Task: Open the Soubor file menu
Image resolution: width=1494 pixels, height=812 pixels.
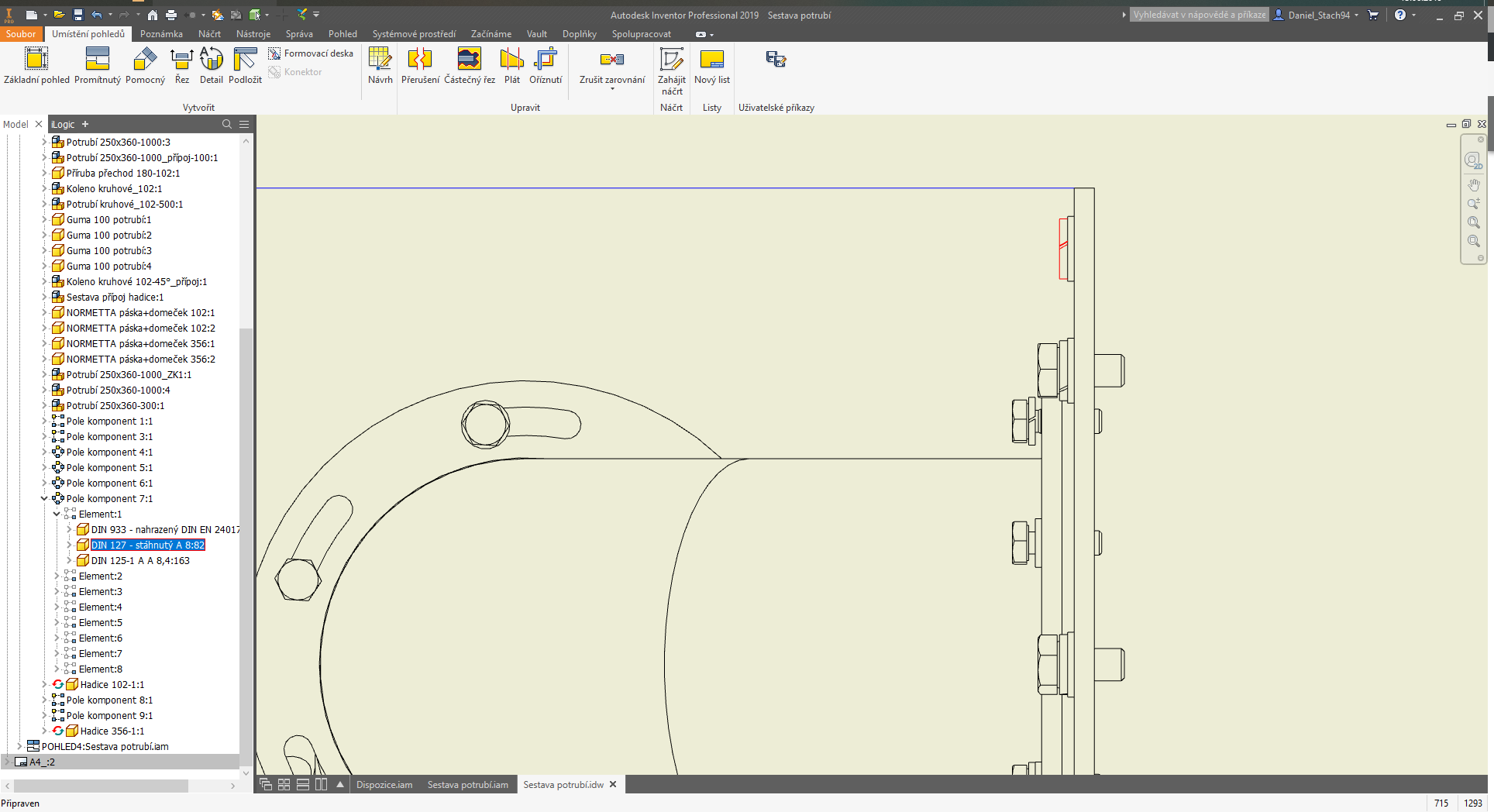Action: click(x=21, y=34)
